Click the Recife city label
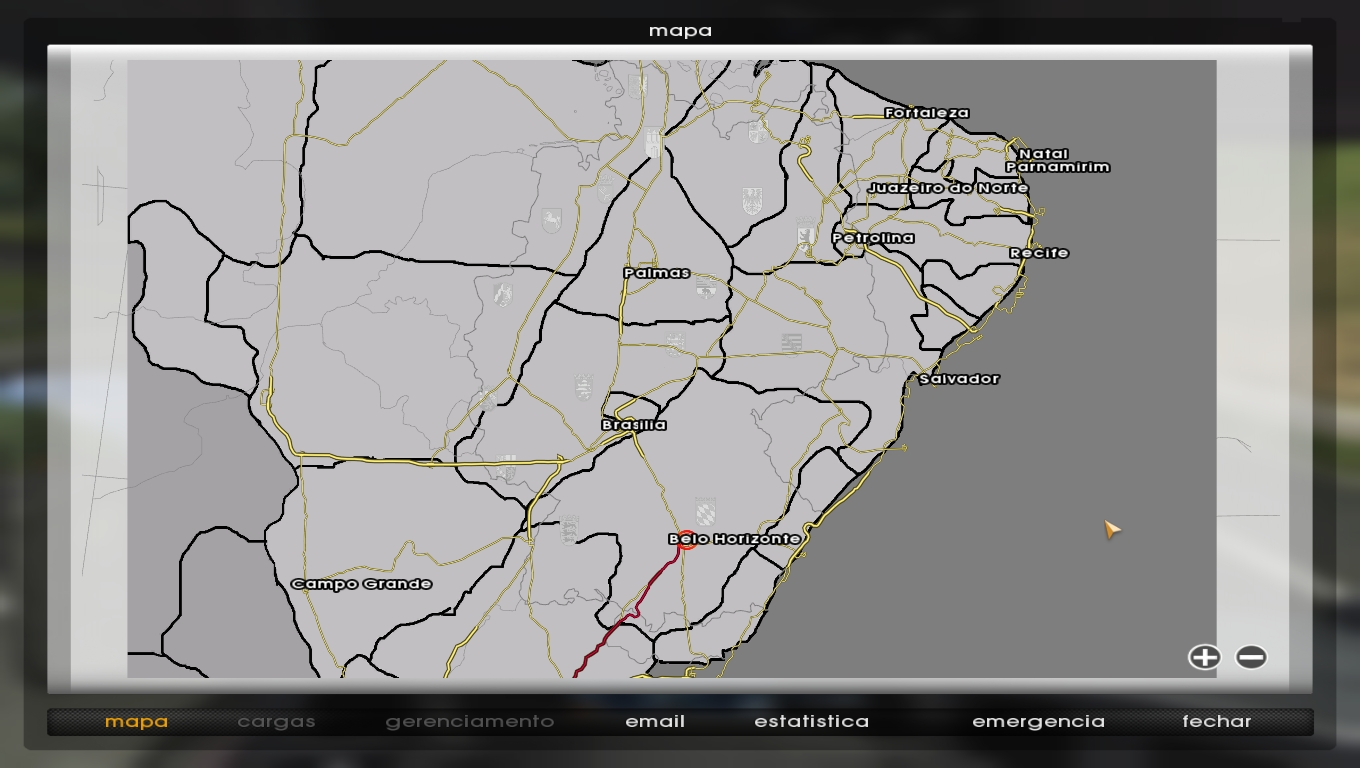The height and width of the screenshot is (768, 1360). (x=1039, y=253)
